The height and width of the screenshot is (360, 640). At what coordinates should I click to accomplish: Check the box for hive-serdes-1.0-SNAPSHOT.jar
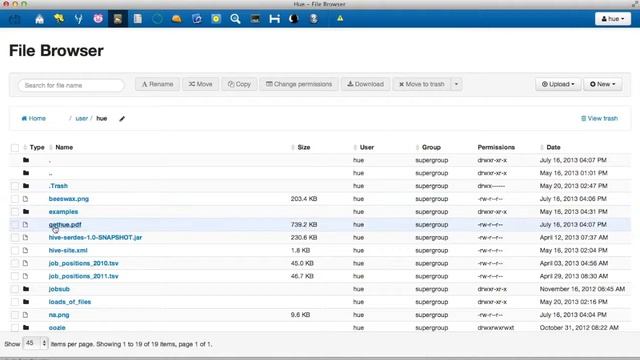click(x=15, y=238)
